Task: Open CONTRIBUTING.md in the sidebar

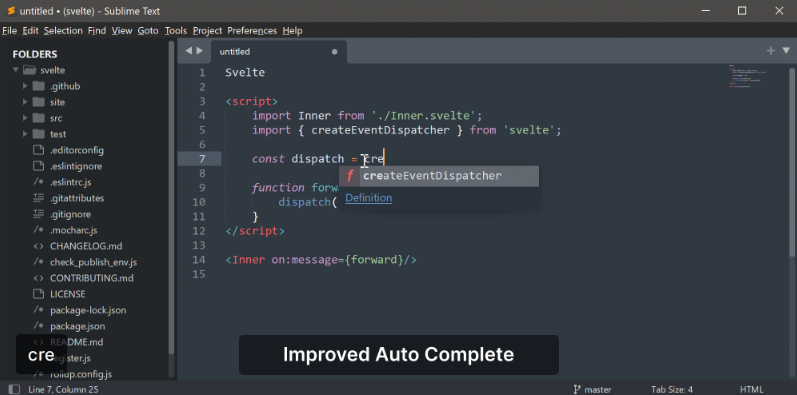Action: pos(91,278)
